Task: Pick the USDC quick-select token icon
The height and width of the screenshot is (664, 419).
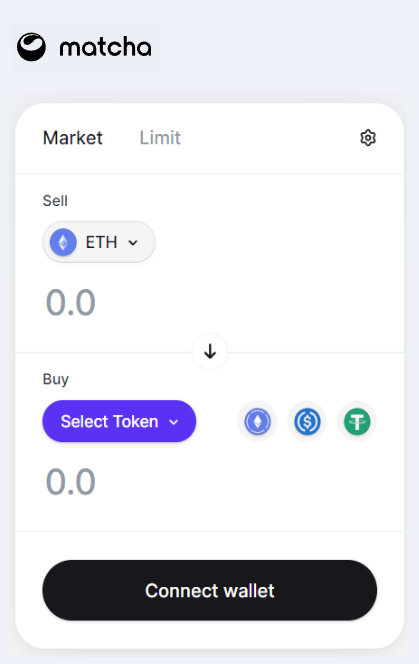Action: point(307,421)
